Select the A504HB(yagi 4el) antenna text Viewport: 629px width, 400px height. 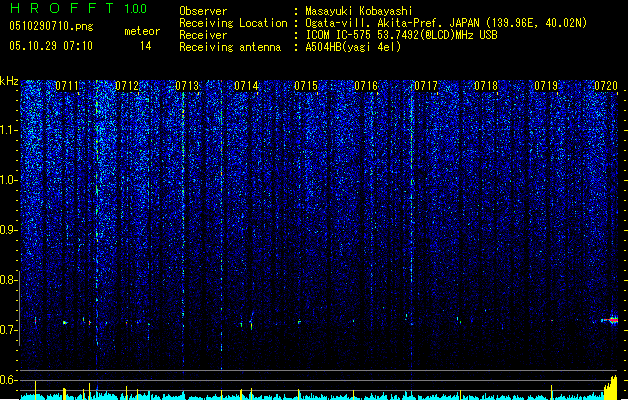(x=353, y=47)
